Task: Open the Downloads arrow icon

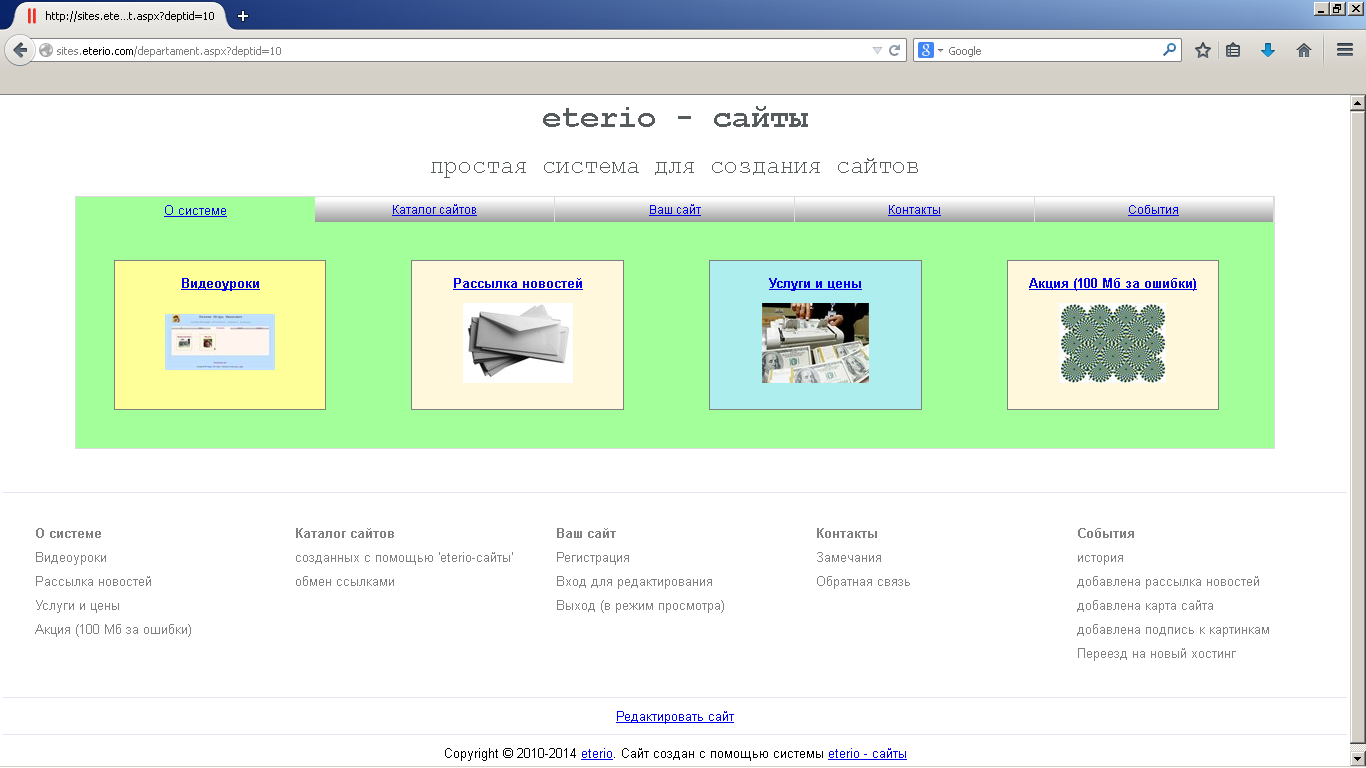Action: (1268, 50)
